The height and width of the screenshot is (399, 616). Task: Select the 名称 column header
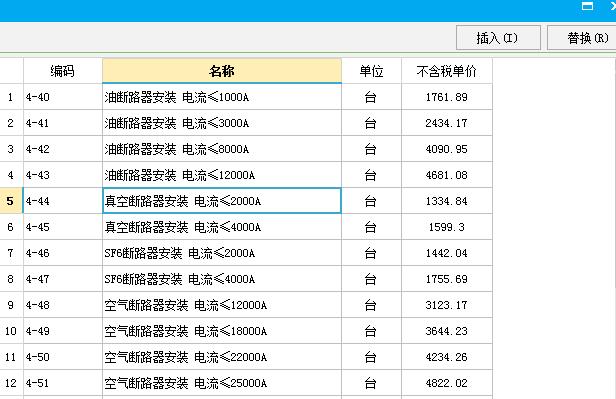(x=222, y=71)
